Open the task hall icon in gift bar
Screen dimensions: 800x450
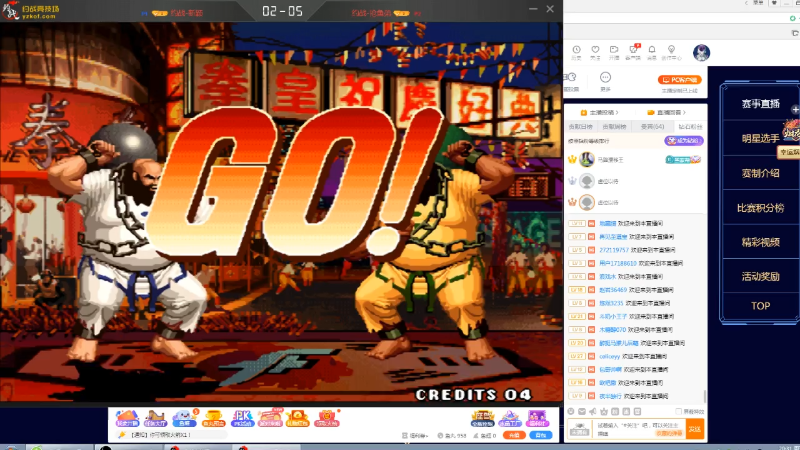[x=156, y=418]
